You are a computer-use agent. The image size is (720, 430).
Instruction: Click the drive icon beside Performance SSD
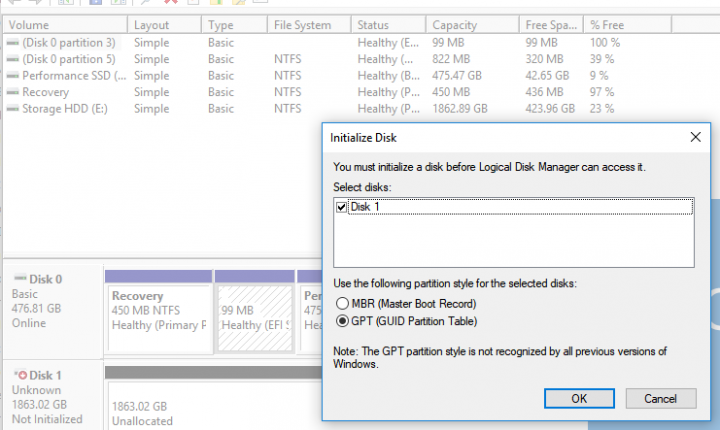tap(13, 76)
